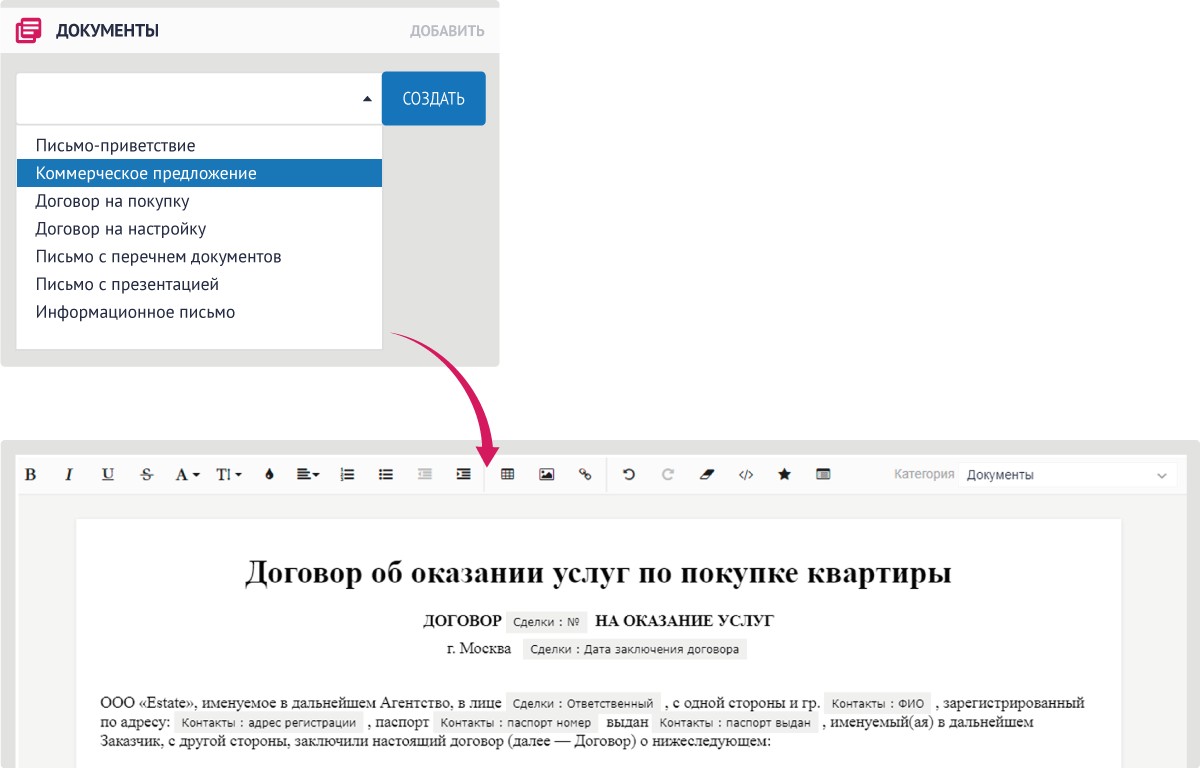
Task: Toggle bold formatting in the editor toolbar
Action: point(30,475)
